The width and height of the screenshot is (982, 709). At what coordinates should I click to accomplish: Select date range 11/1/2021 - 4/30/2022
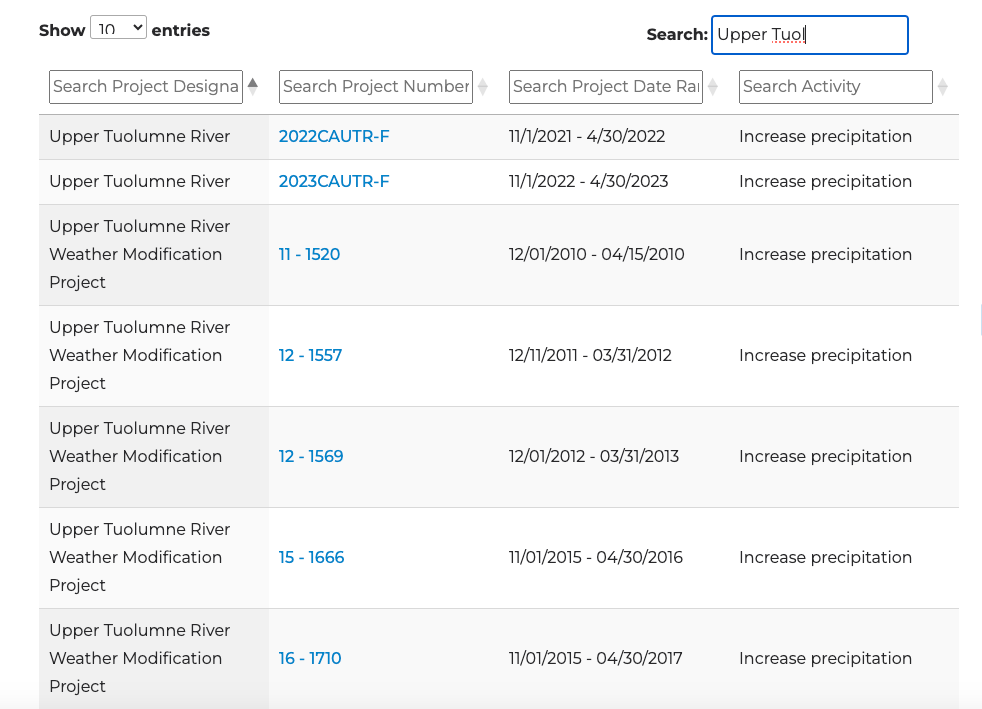[x=587, y=137]
